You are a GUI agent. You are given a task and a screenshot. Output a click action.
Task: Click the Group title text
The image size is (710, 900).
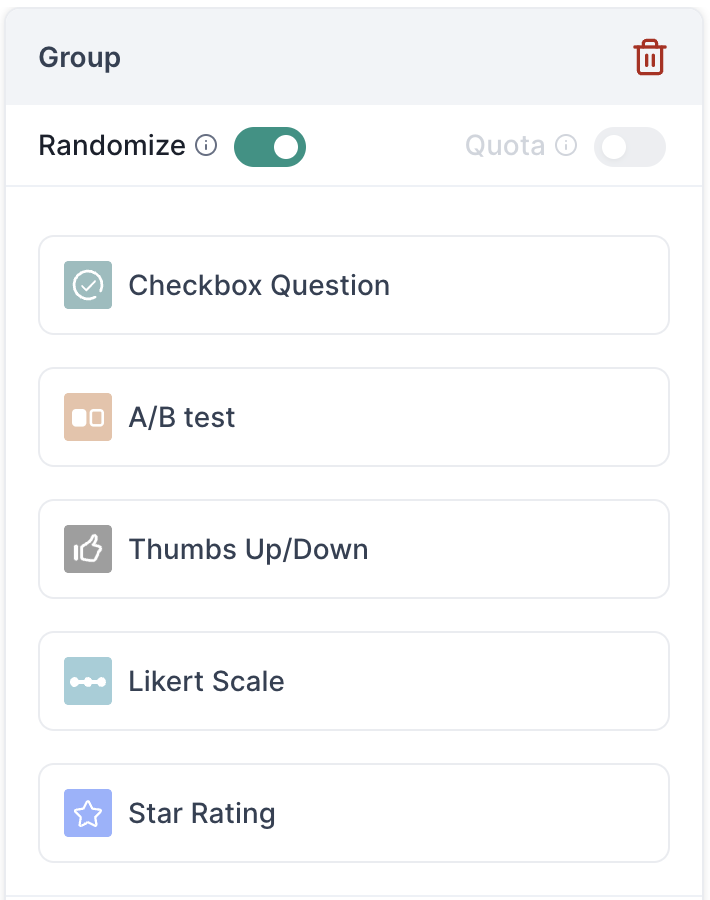tap(80, 57)
